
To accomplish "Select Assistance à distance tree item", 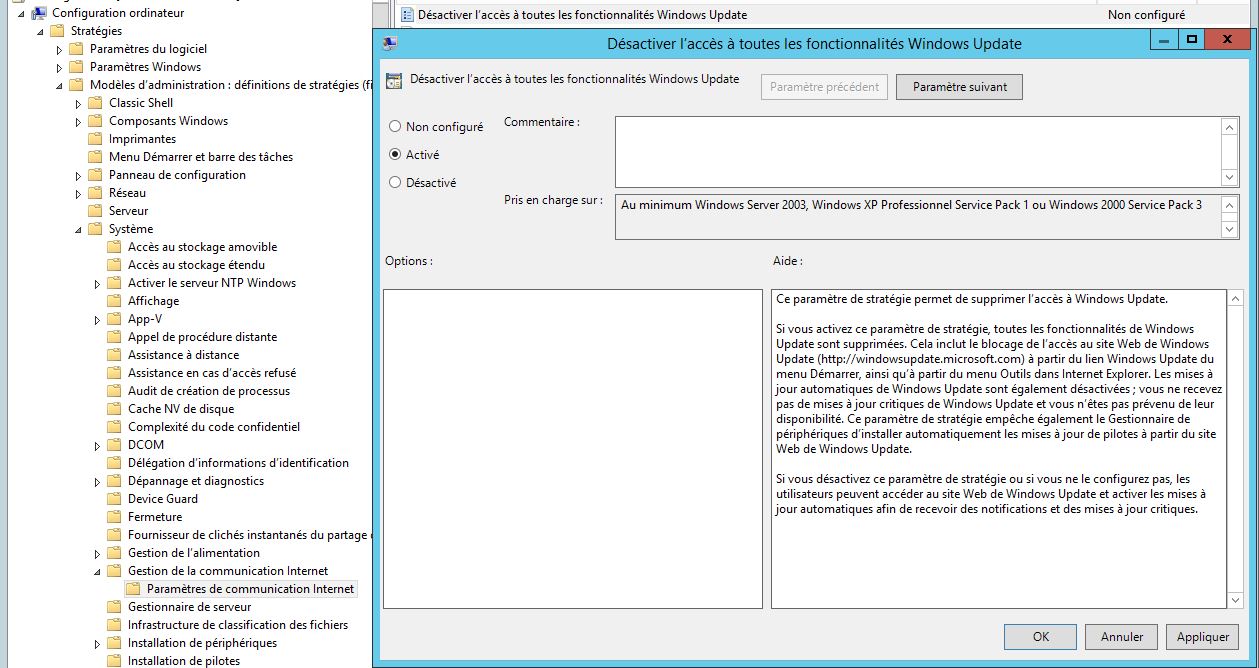I will point(183,355).
